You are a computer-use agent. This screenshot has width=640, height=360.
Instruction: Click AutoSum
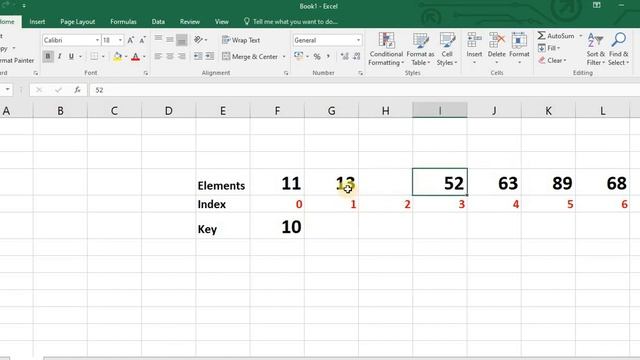coord(556,36)
